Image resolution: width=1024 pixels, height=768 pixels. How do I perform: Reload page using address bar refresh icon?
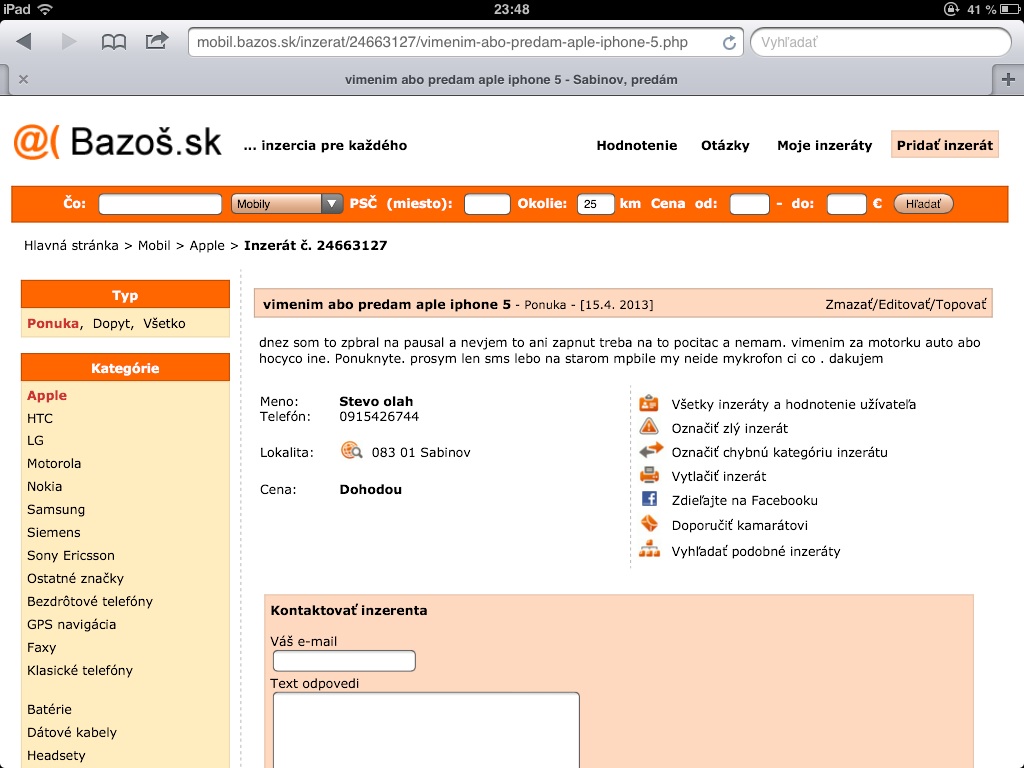click(x=729, y=43)
